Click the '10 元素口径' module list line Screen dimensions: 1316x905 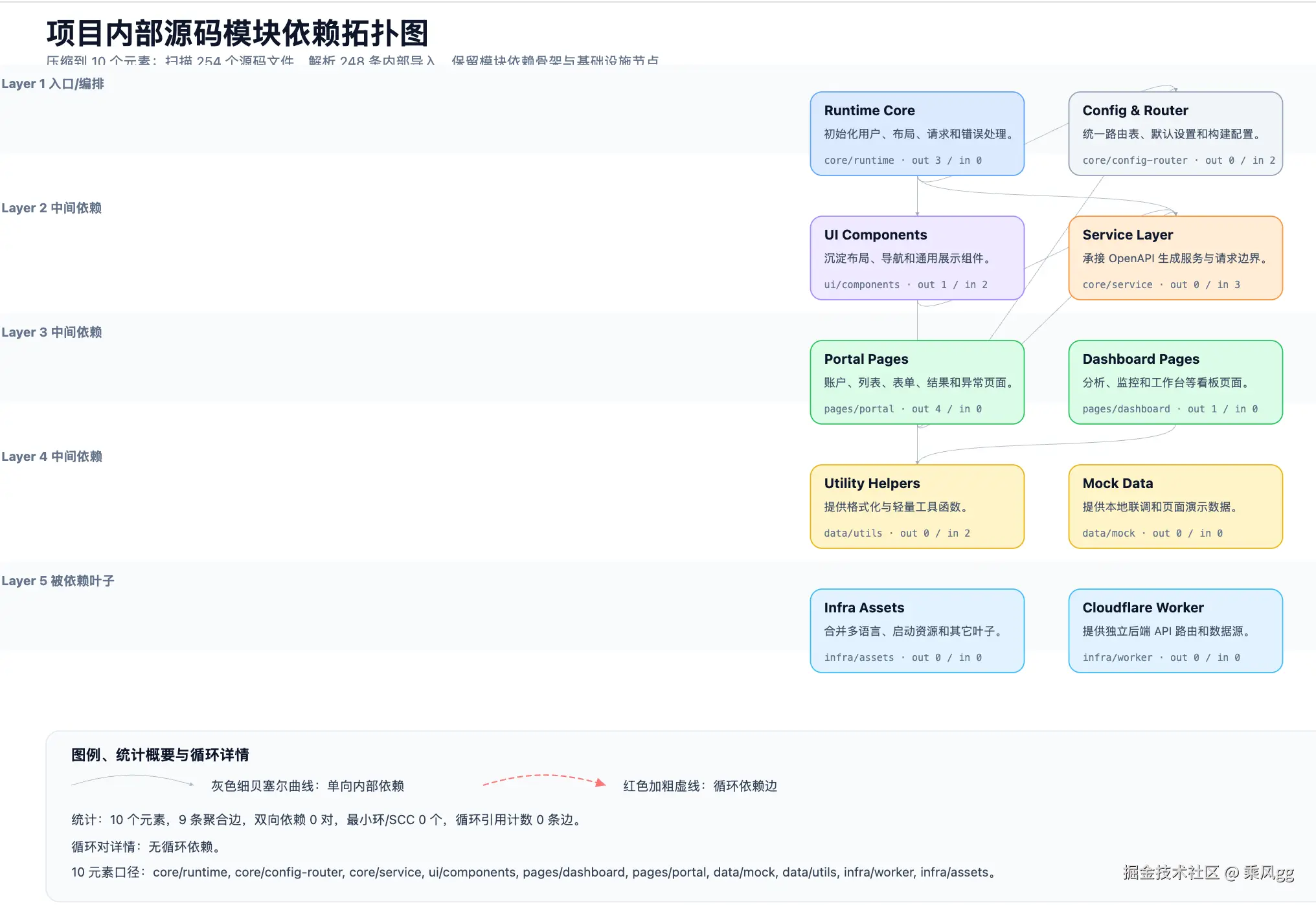tap(534, 872)
